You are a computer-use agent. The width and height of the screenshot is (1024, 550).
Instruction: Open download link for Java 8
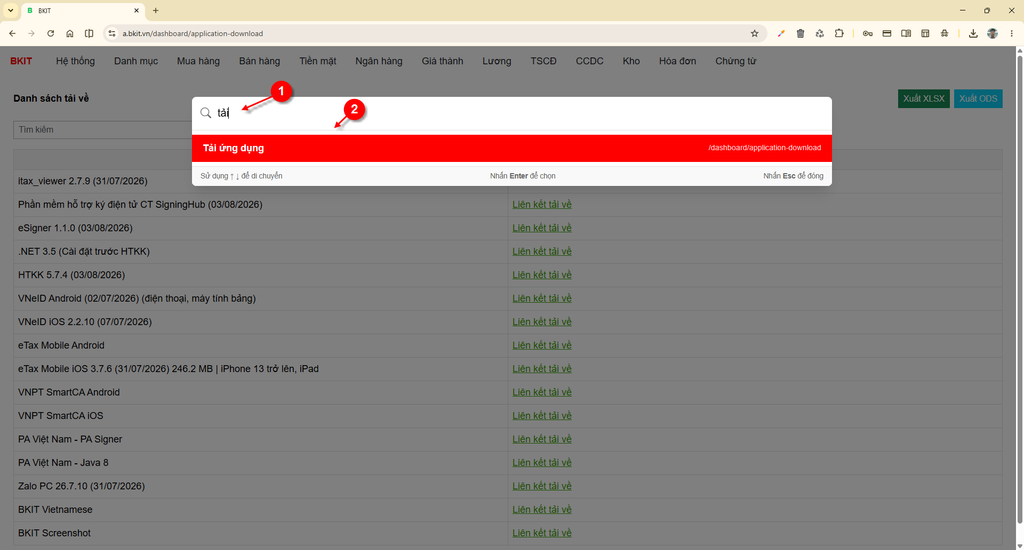click(x=541, y=463)
